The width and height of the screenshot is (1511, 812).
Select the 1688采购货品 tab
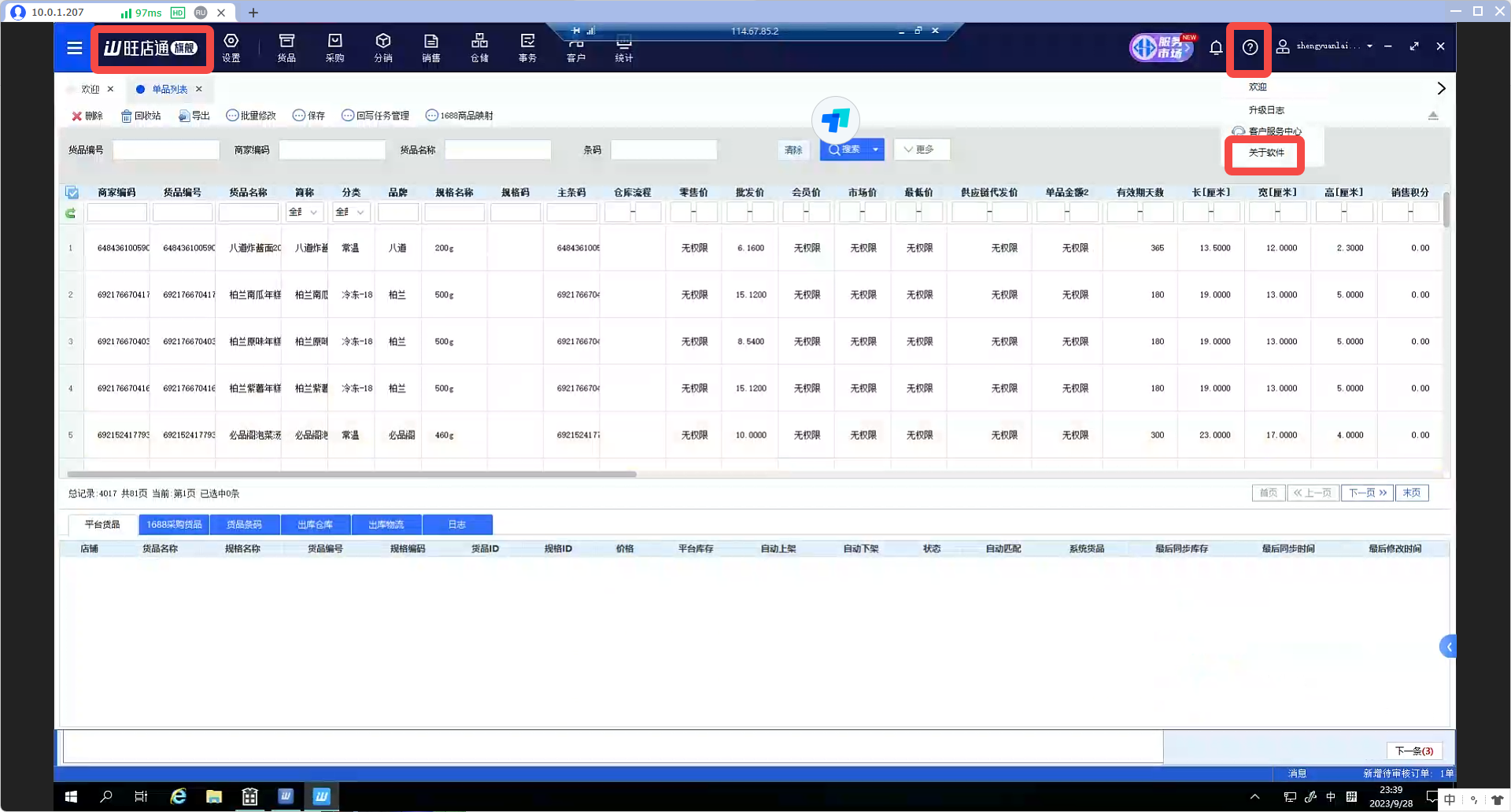(174, 524)
